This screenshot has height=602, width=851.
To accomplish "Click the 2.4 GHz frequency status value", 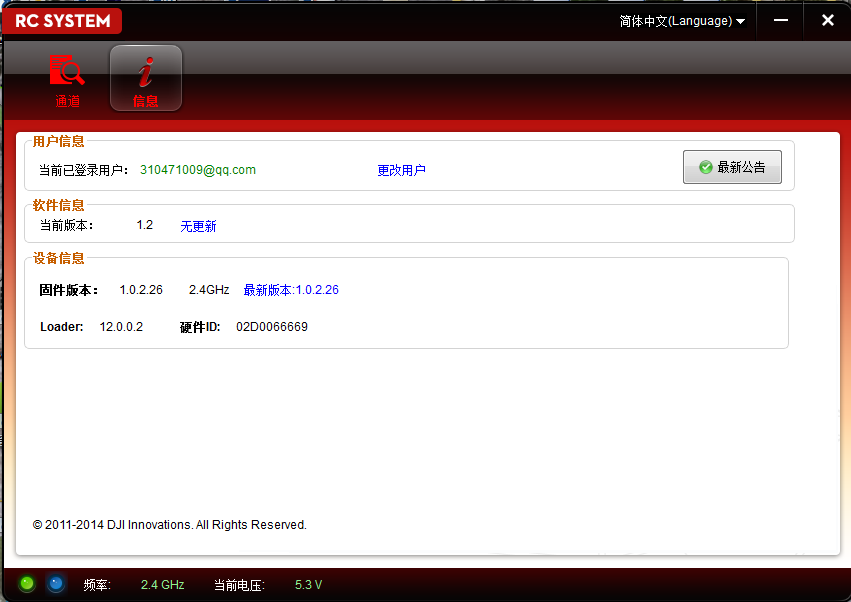I will 162,585.
